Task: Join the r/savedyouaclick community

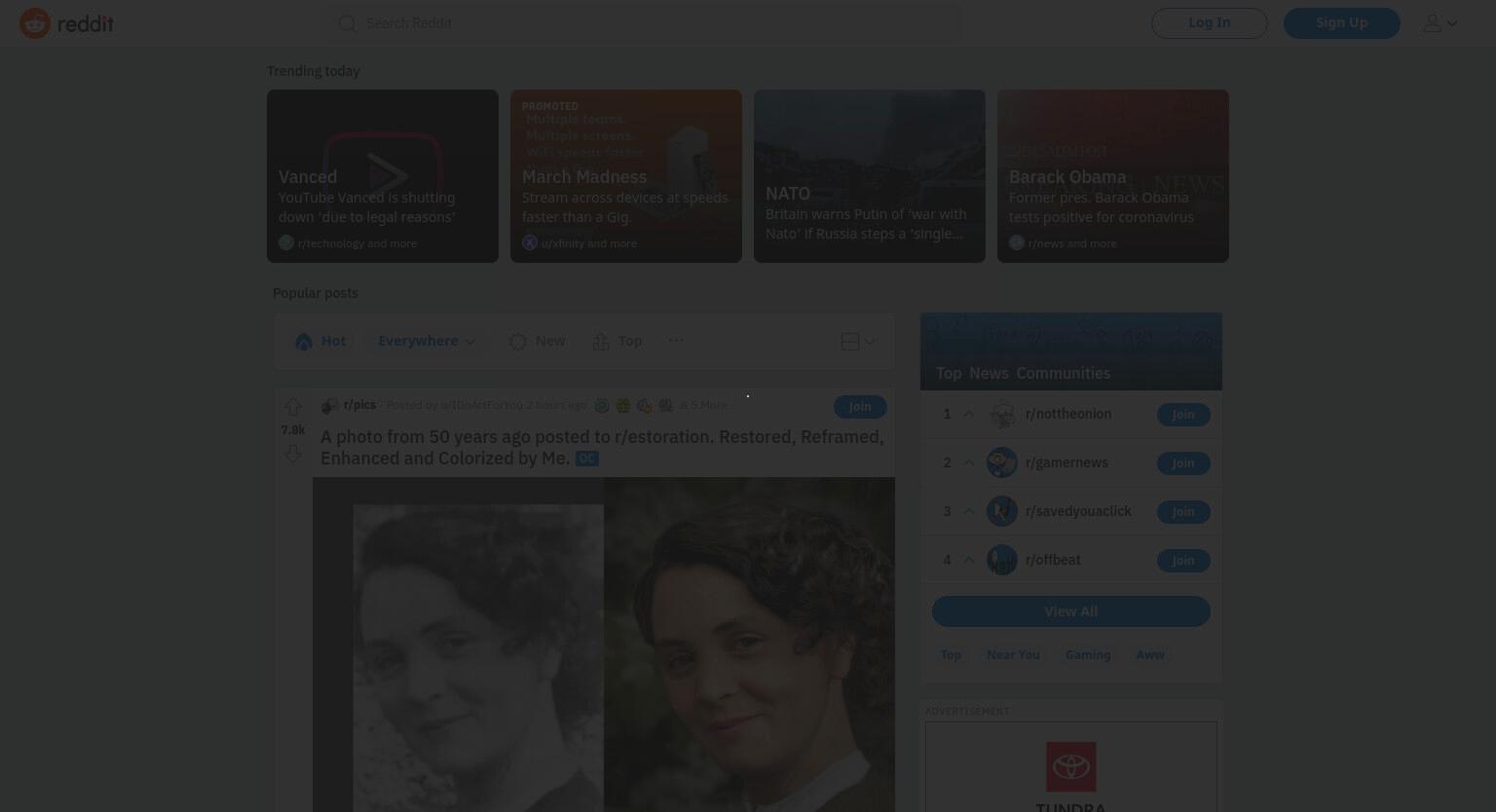Action: 1183,512
